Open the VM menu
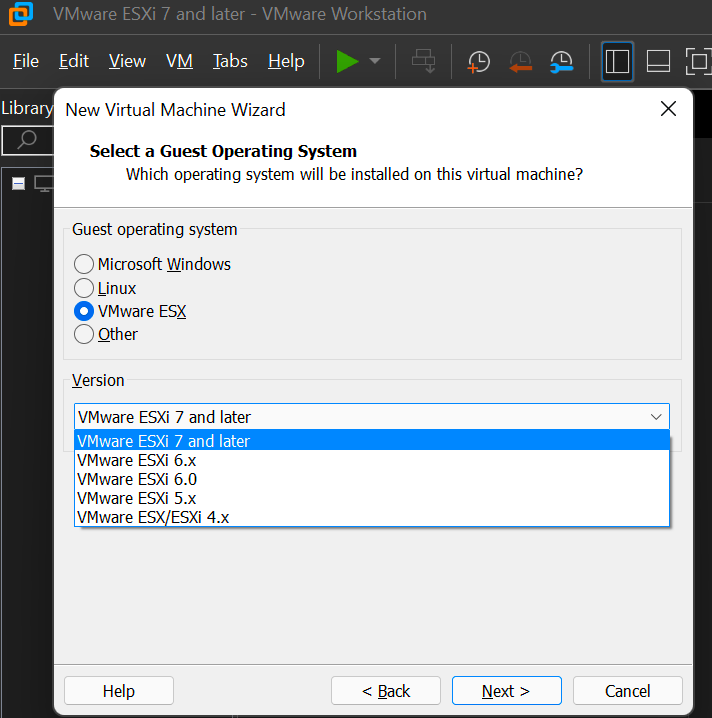Screen dimensions: 712x718 coord(179,61)
